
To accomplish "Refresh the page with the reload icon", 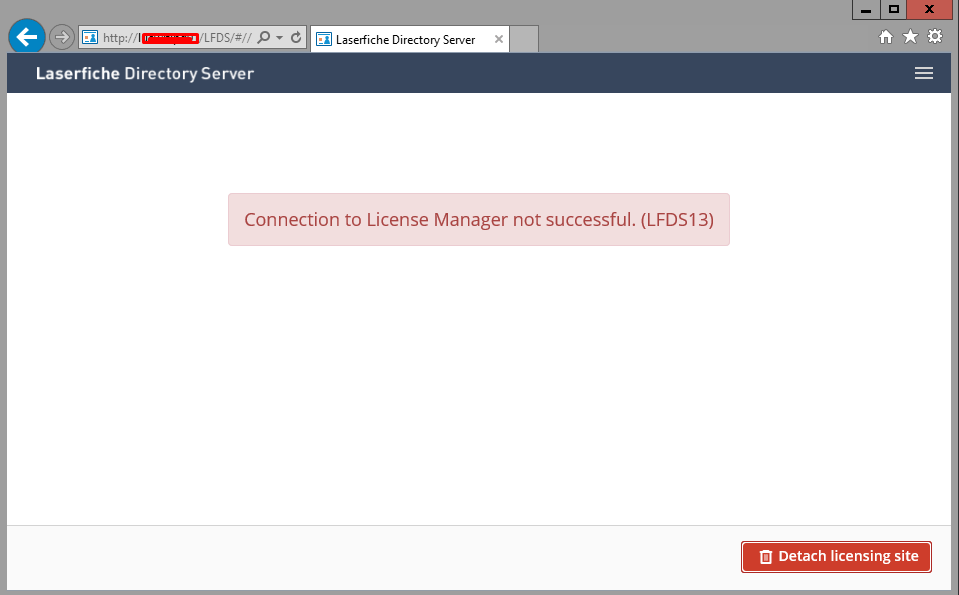I will tap(296, 37).
